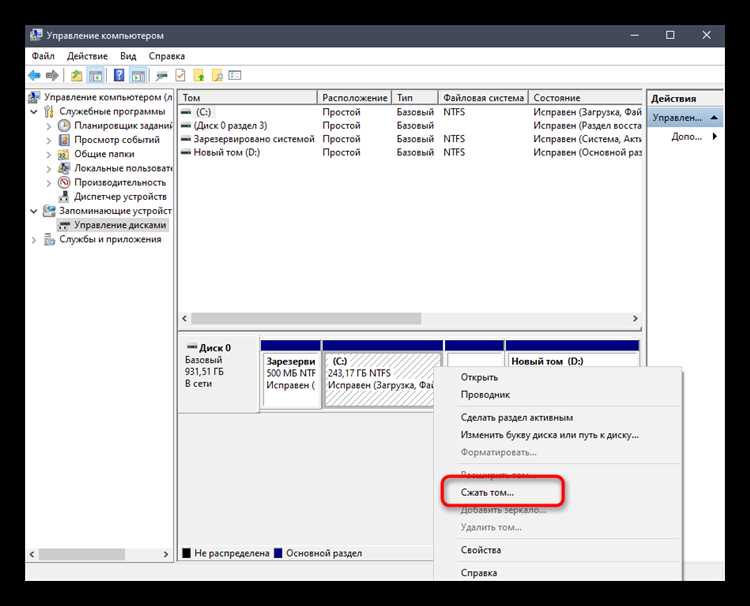The image size is (750, 606).
Task: Click the volume list scroll-right arrow
Action: pyautogui.click(x=635, y=319)
